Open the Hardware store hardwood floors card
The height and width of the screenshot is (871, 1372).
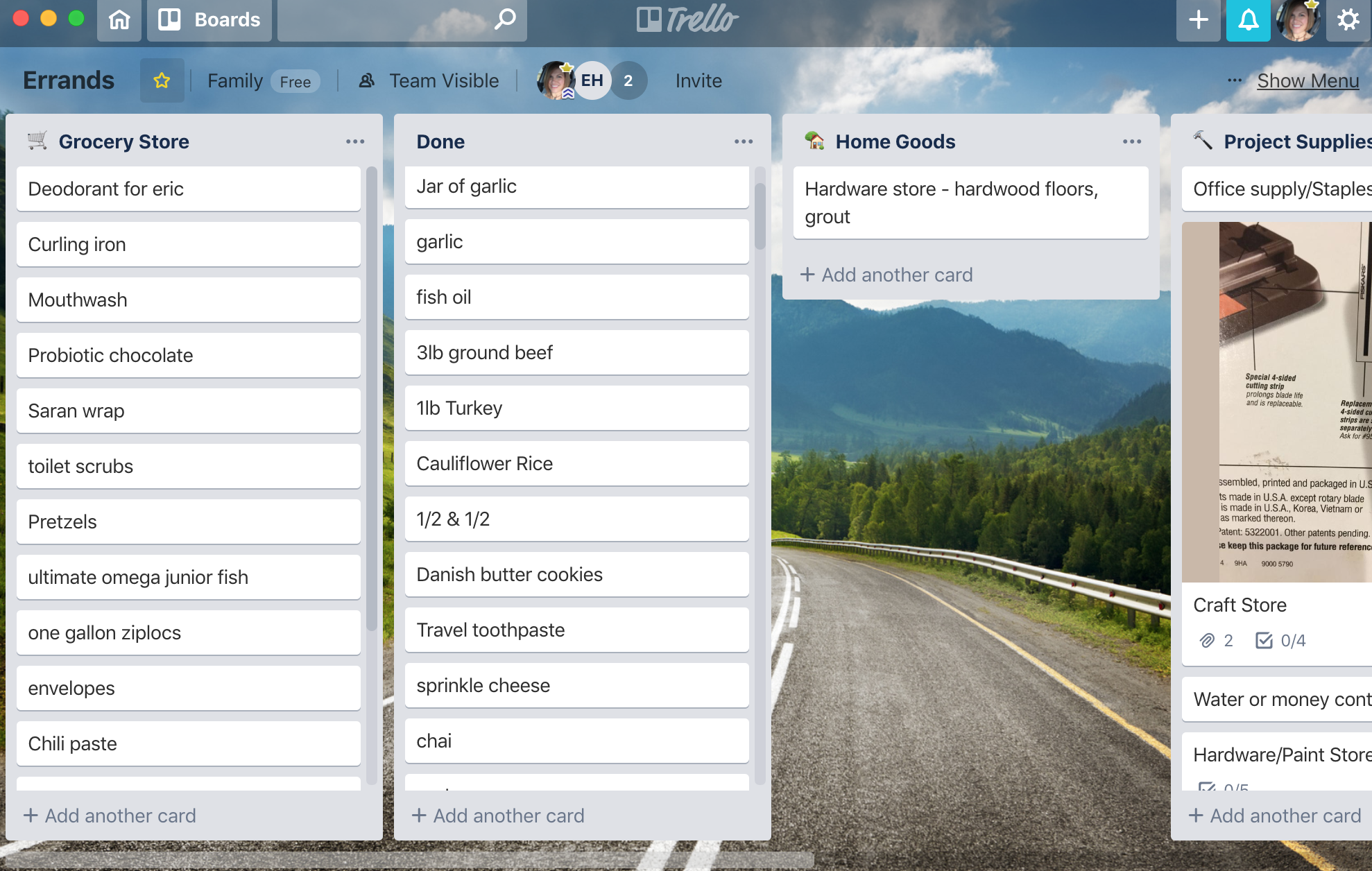click(x=971, y=202)
